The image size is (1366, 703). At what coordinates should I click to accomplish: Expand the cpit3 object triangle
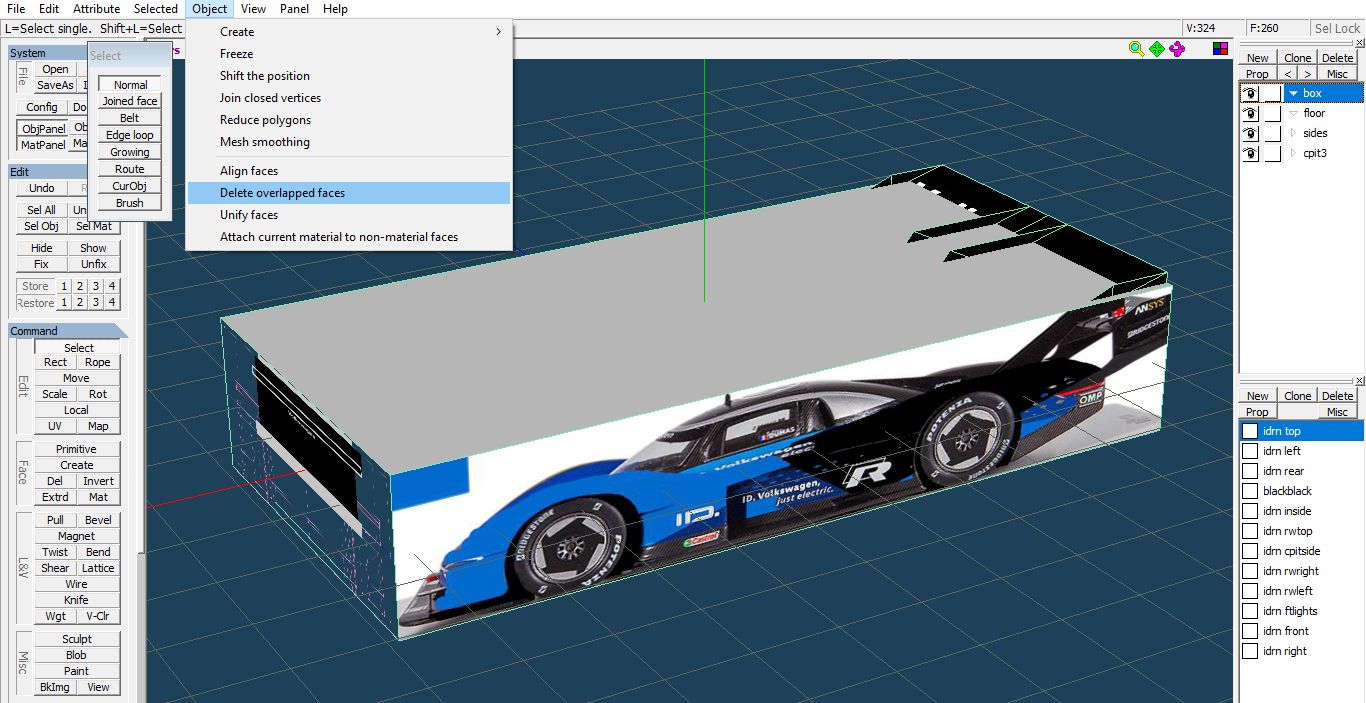1293,153
